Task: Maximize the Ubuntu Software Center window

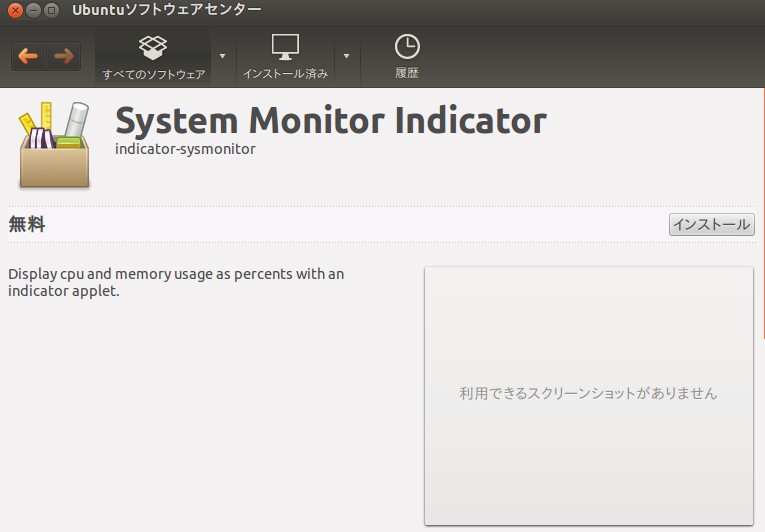Action: [51, 10]
